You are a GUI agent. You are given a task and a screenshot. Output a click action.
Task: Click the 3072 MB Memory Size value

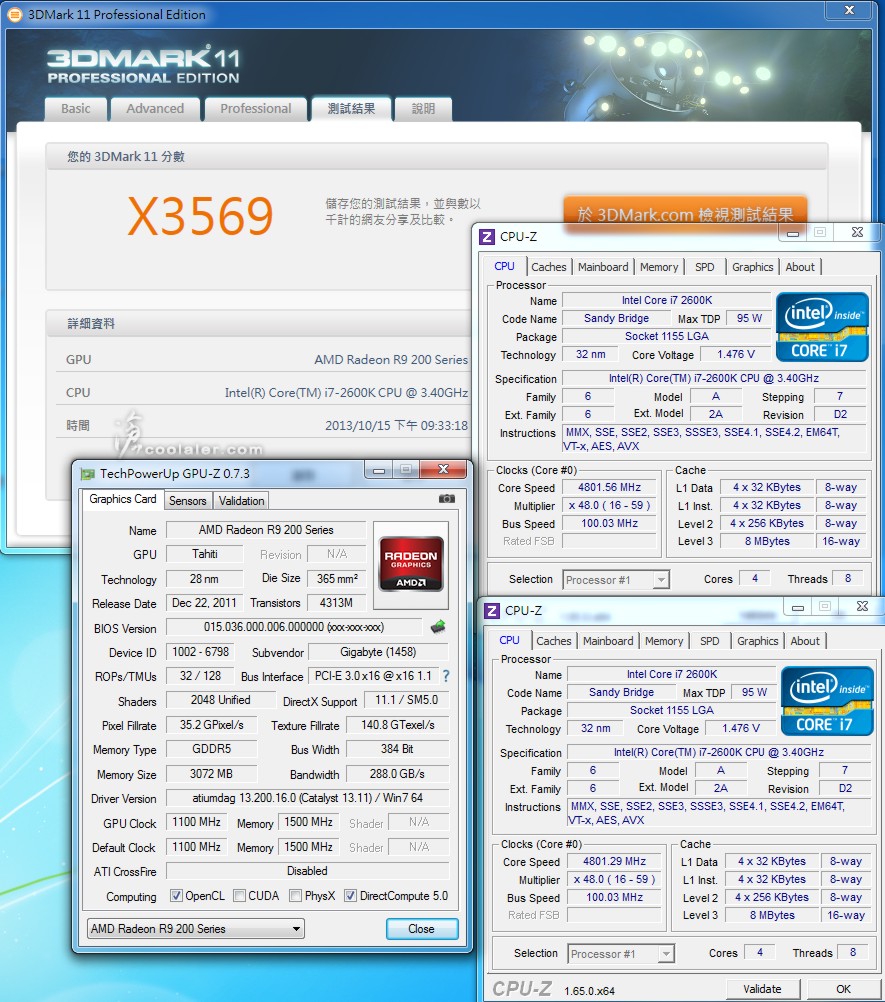point(212,774)
